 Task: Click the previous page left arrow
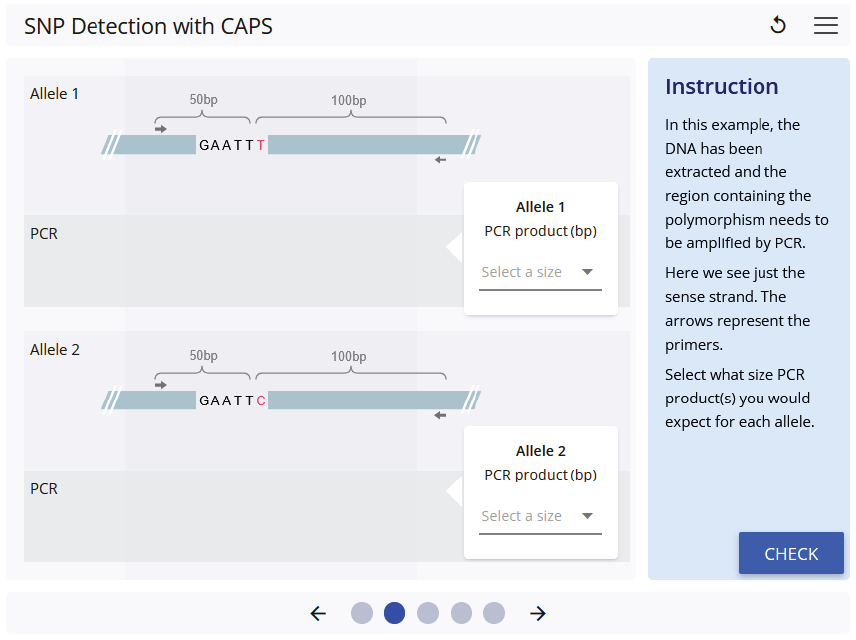318,613
